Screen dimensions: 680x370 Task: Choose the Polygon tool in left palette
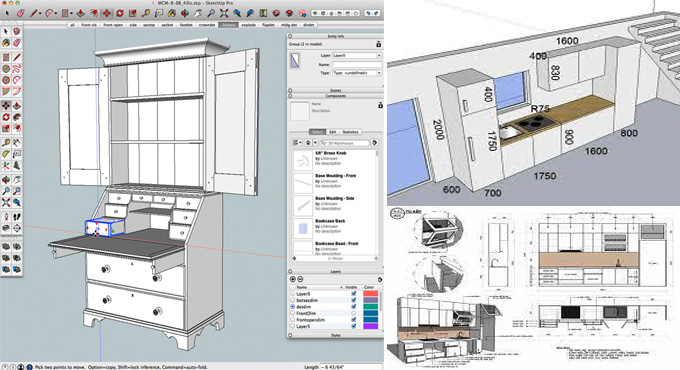click(6, 80)
